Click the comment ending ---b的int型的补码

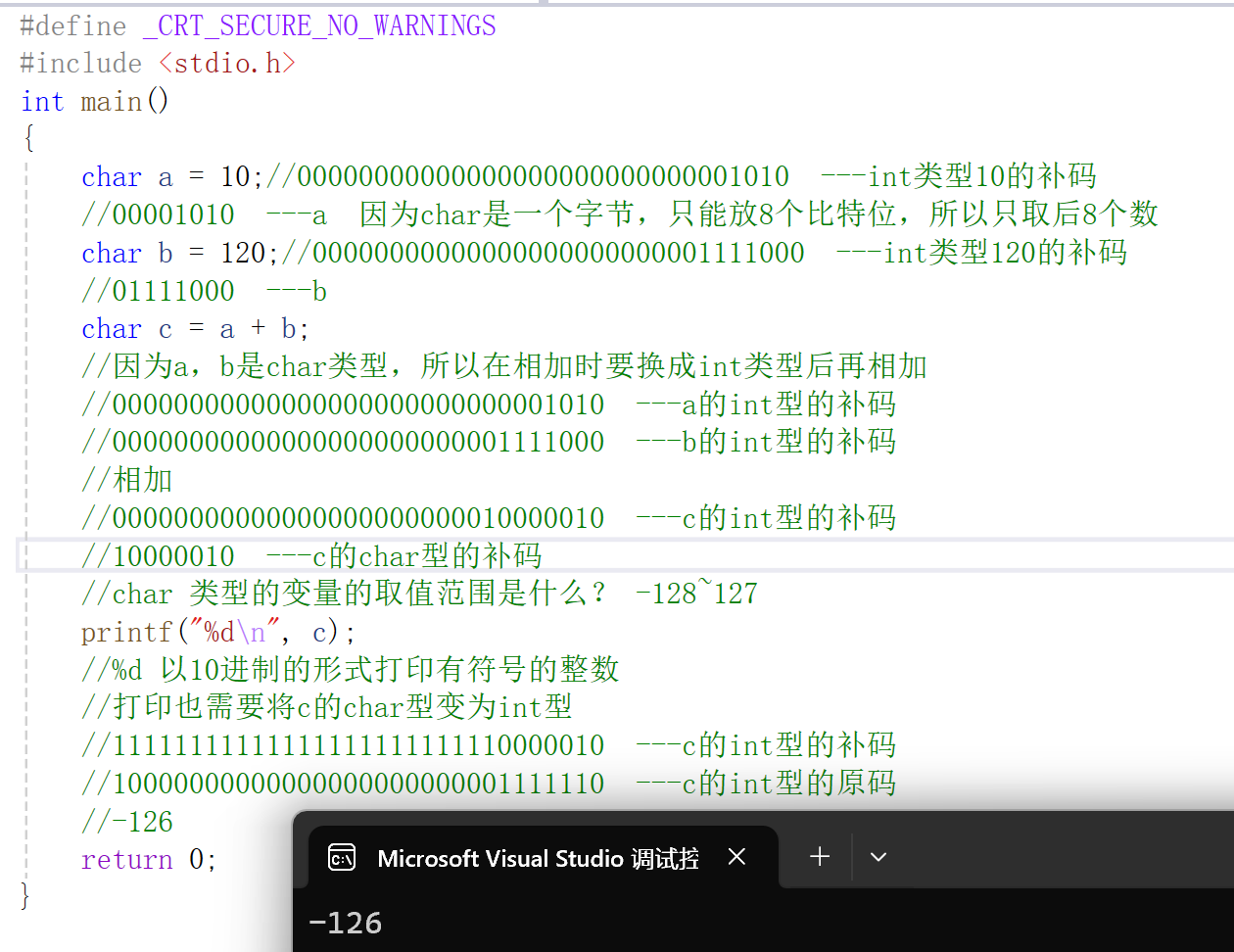pyautogui.click(x=489, y=442)
